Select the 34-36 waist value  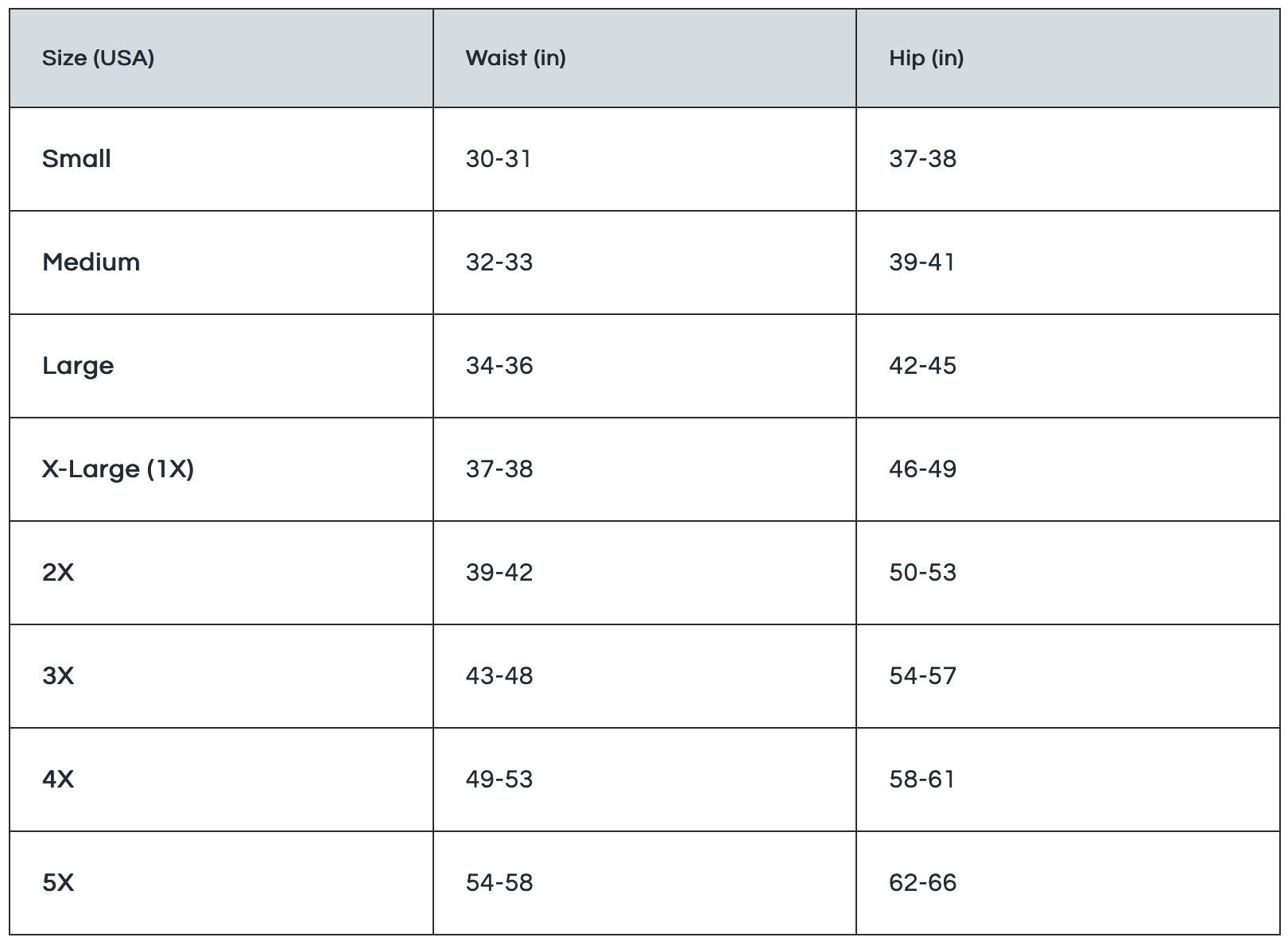pos(499,366)
